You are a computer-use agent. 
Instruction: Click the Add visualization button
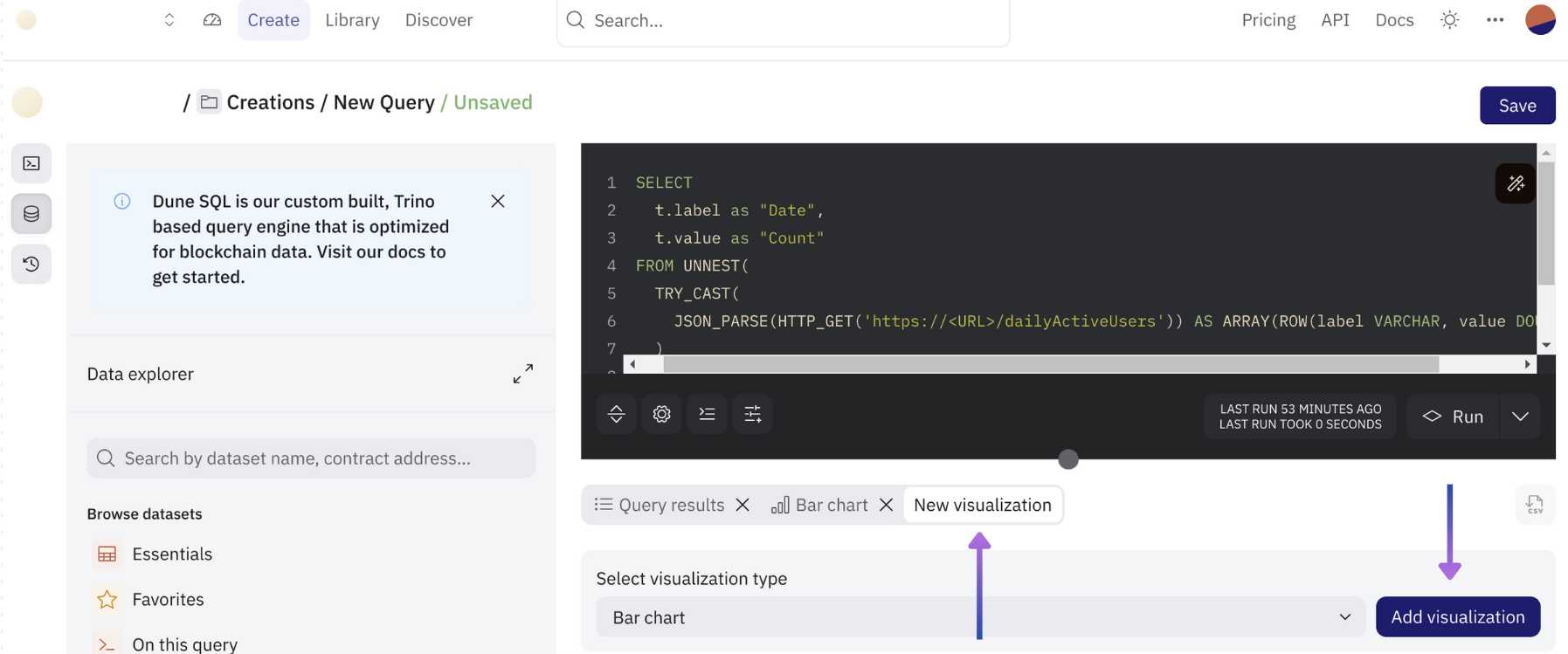(x=1457, y=617)
